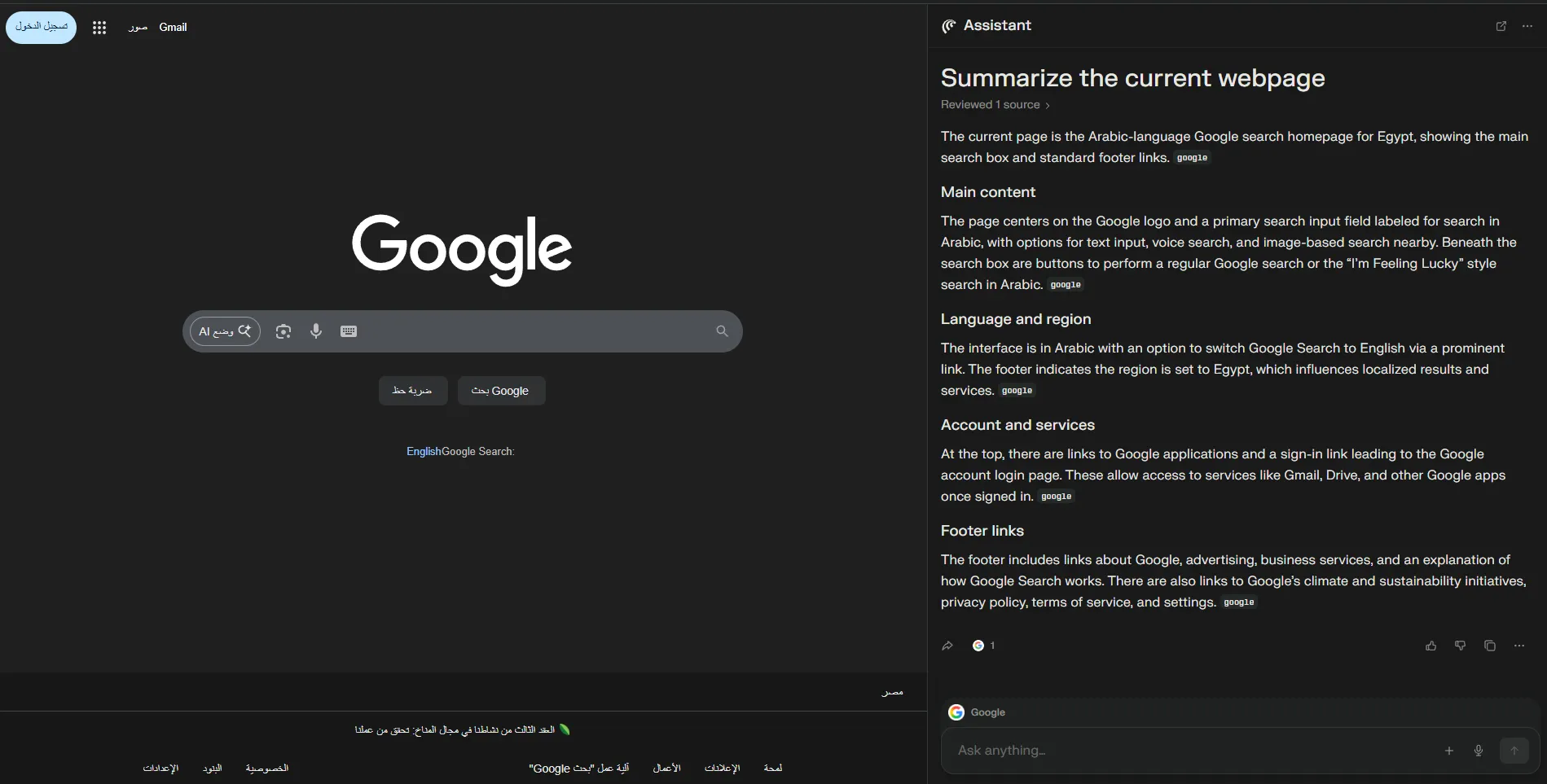
Task: Switch Google Search to English
Action: pos(424,451)
